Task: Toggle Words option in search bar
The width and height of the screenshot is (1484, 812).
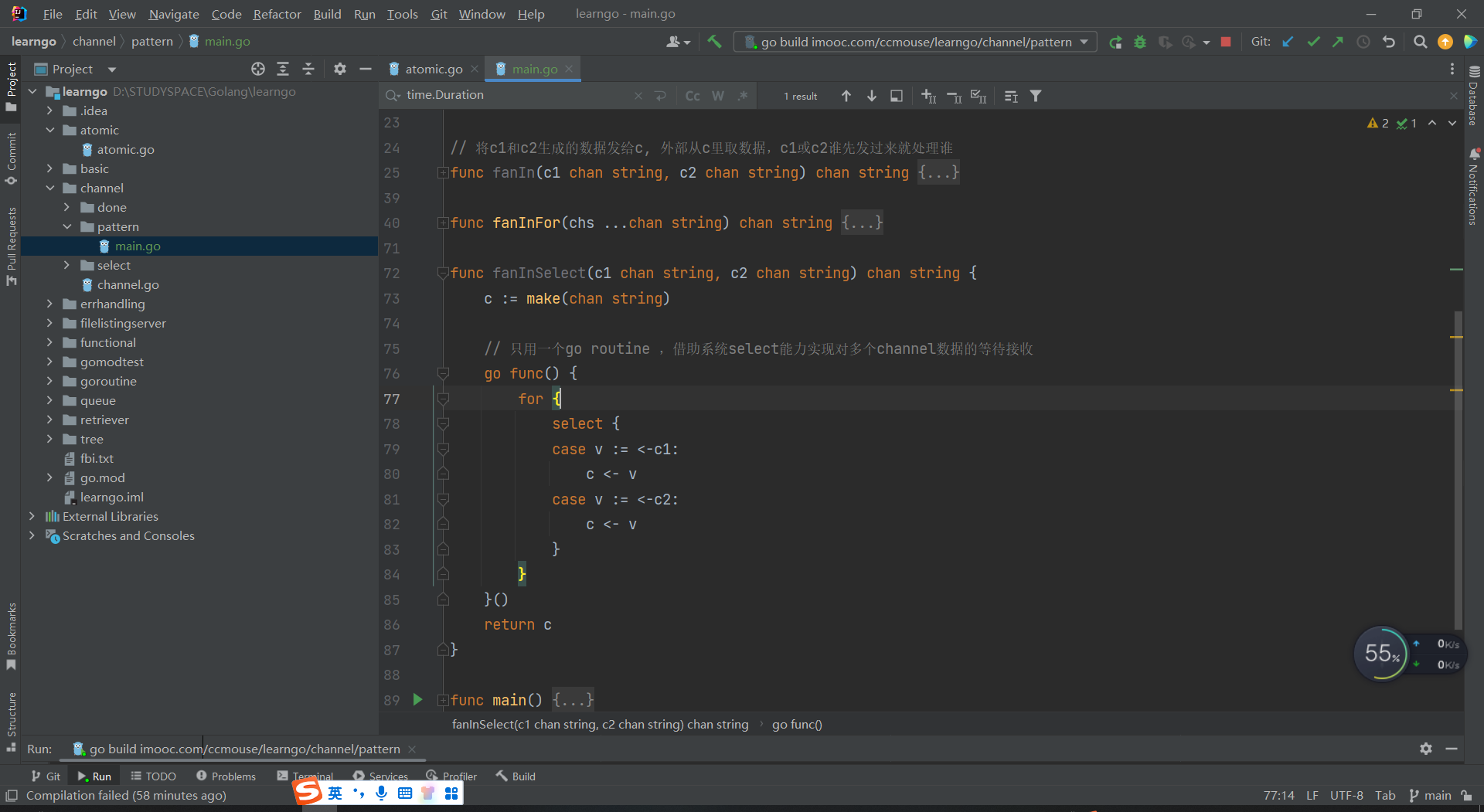Action: pyautogui.click(x=718, y=96)
